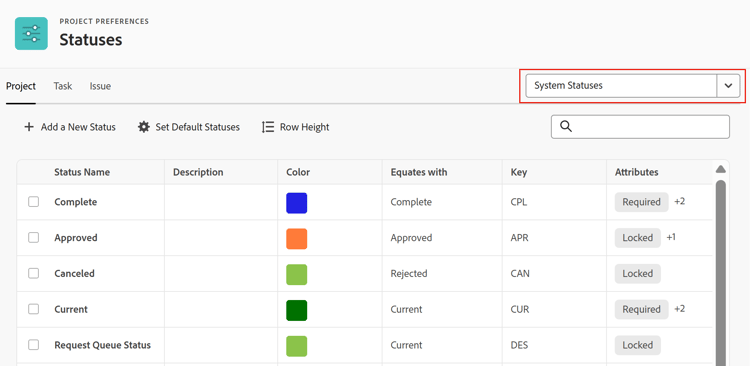750x366 pixels.
Task: Click the Complete status name
Action: pyautogui.click(x=76, y=202)
